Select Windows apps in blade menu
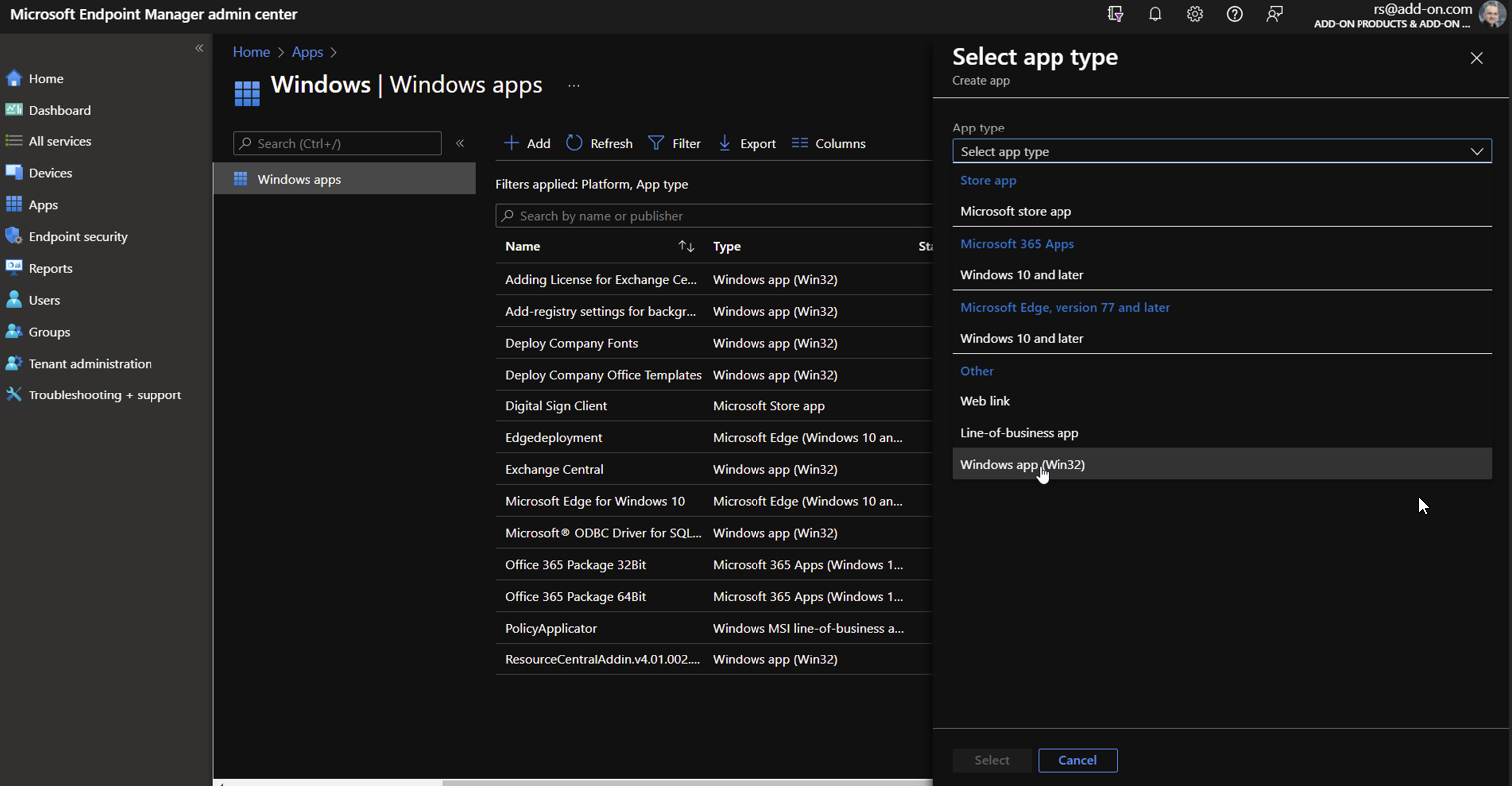Image resolution: width=1512 pixels, height=786 pixels. click(345, 179)
